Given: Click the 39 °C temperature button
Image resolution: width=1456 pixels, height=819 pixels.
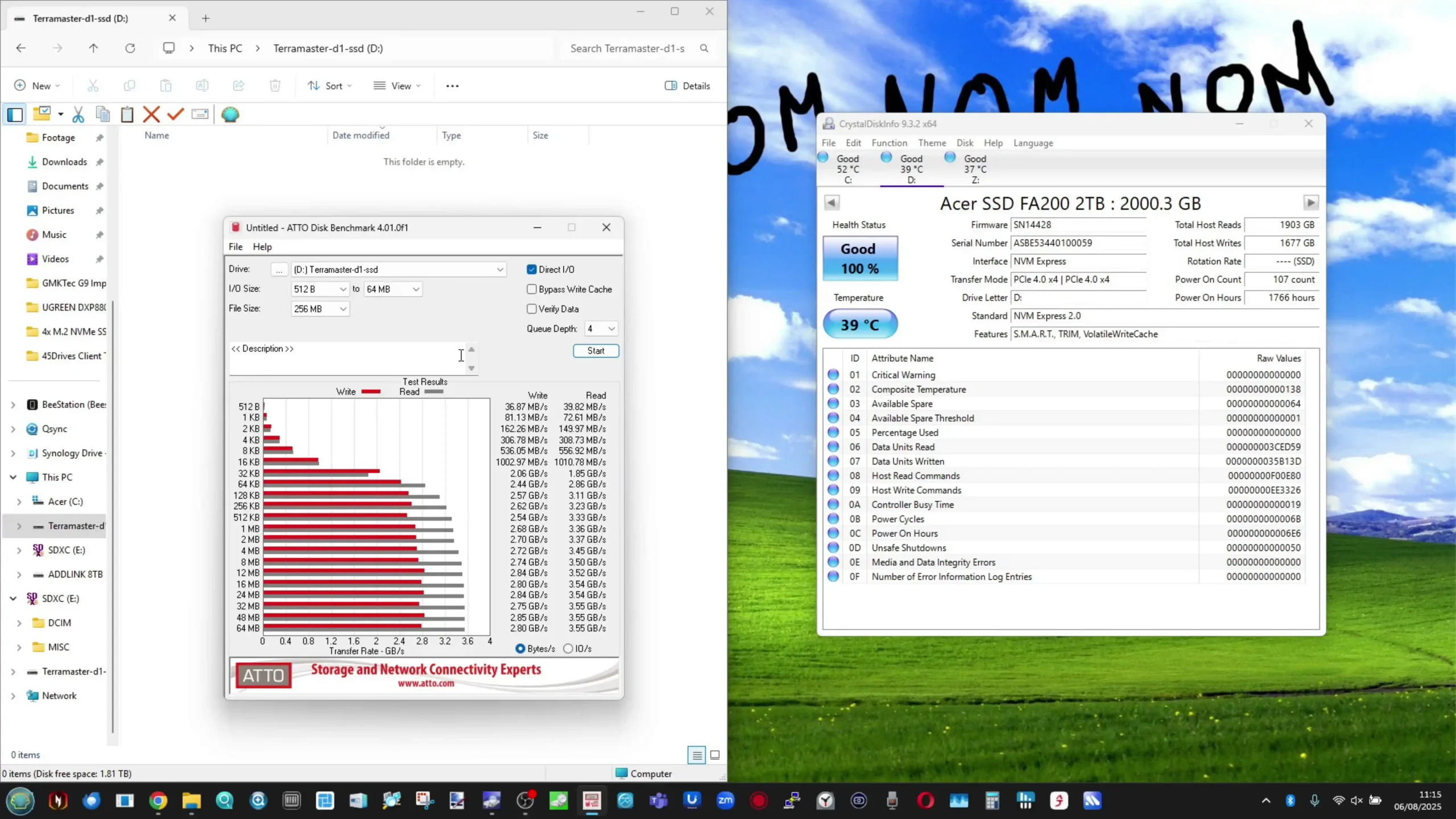Looking at the screenshot, I should point(860,324).
